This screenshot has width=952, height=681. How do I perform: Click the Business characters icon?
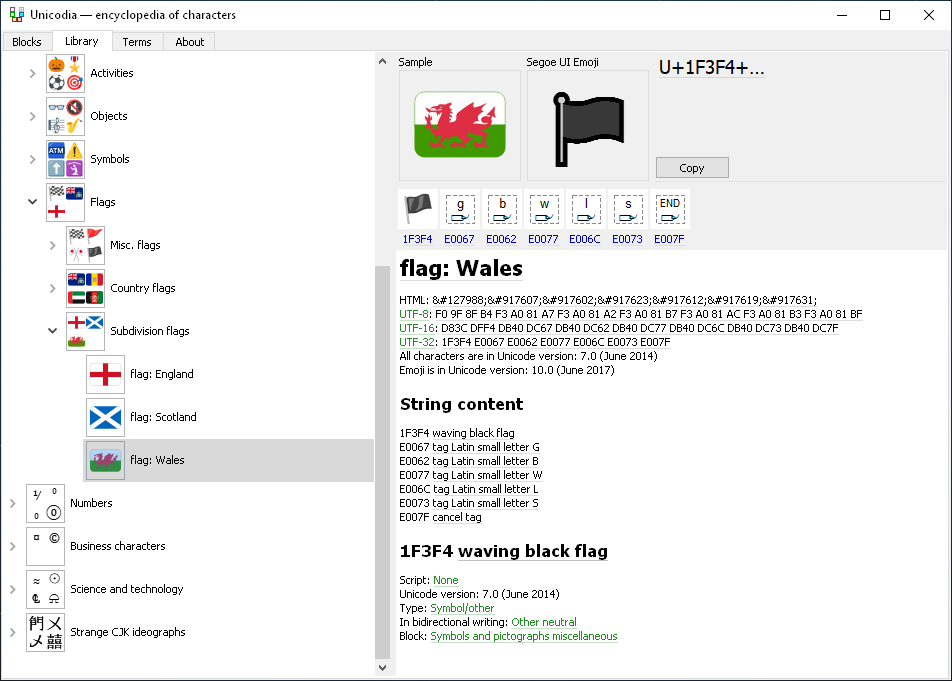click(46, 546)
